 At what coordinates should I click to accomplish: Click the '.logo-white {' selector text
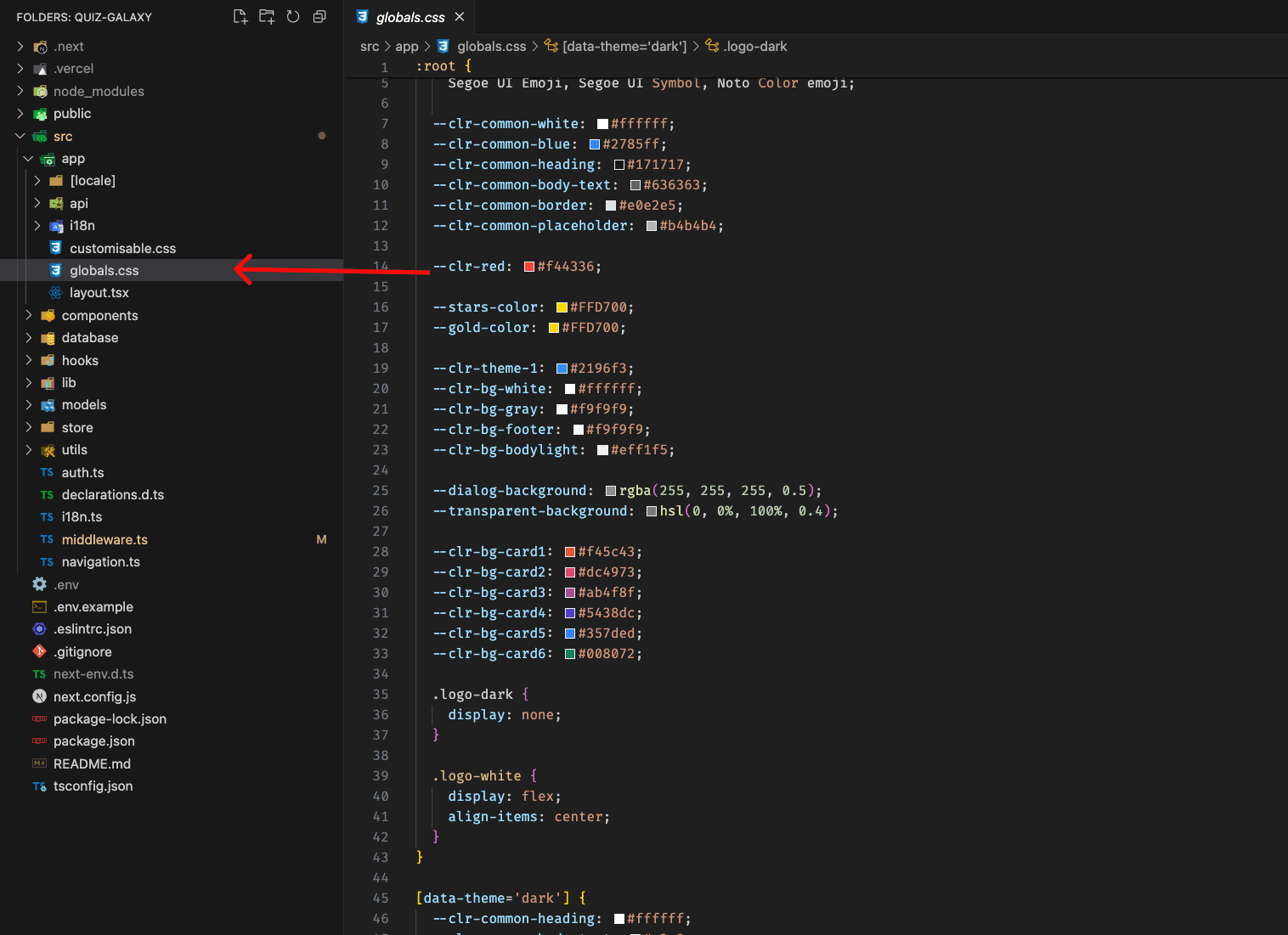click(485, 776)
